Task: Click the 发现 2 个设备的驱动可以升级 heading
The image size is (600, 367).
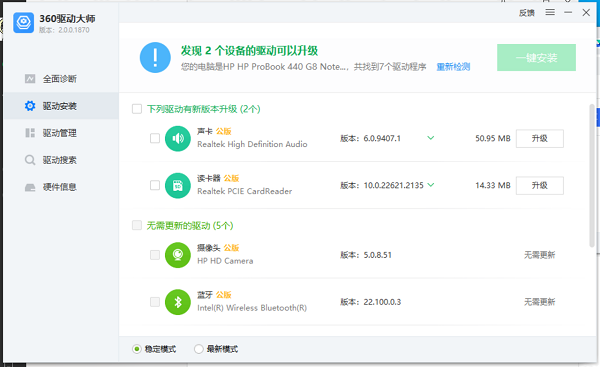Action: click(x=249, y=51)
